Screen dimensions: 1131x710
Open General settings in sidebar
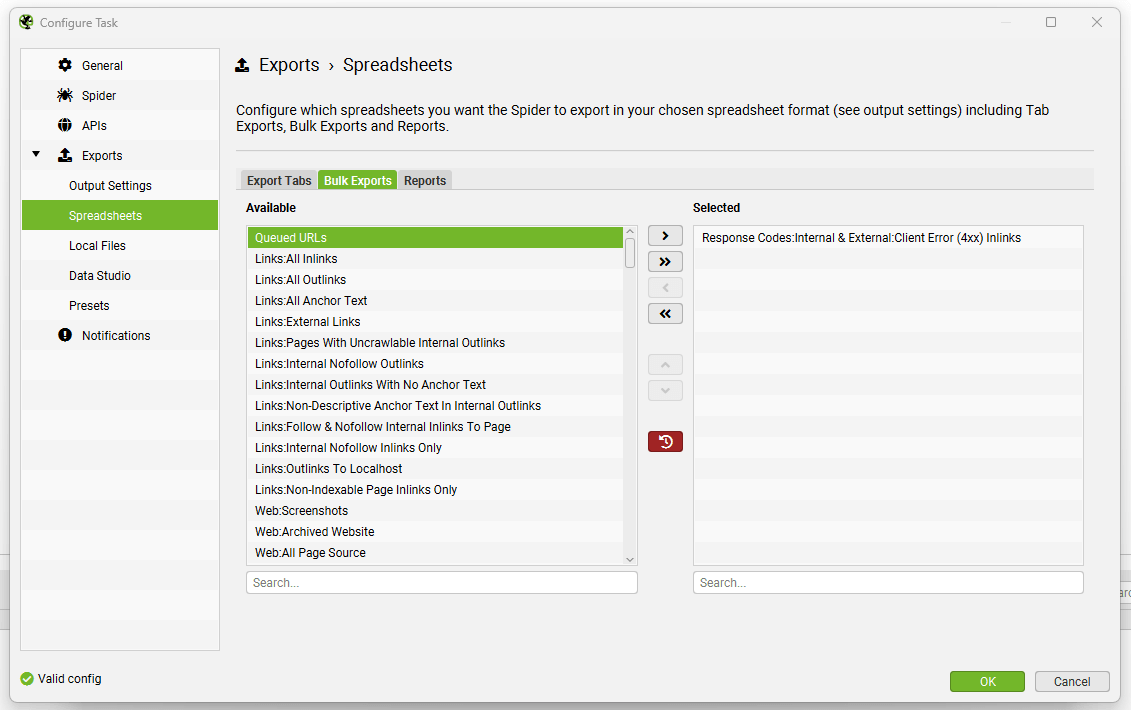120,65
